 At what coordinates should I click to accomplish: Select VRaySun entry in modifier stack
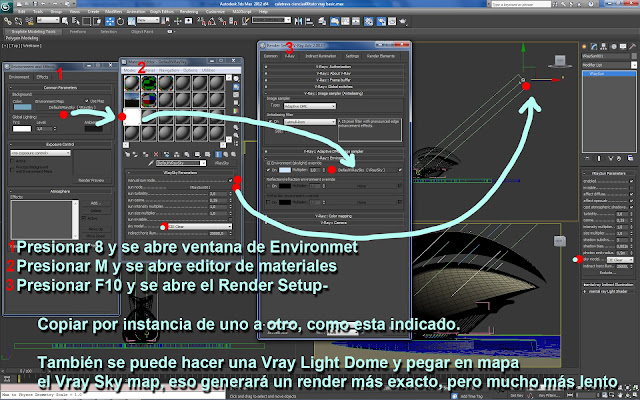pyautogui.click(x=609, y=74)
